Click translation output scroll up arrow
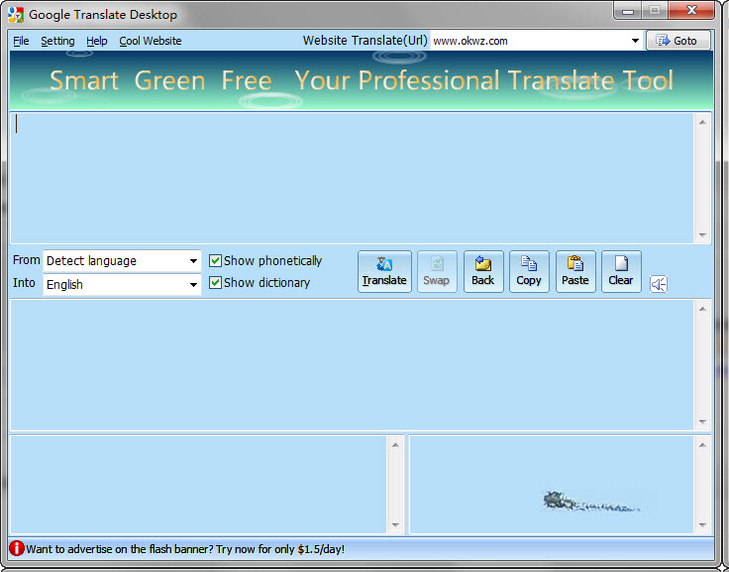The height and width of the screenshot is (572, 729). 702,309
